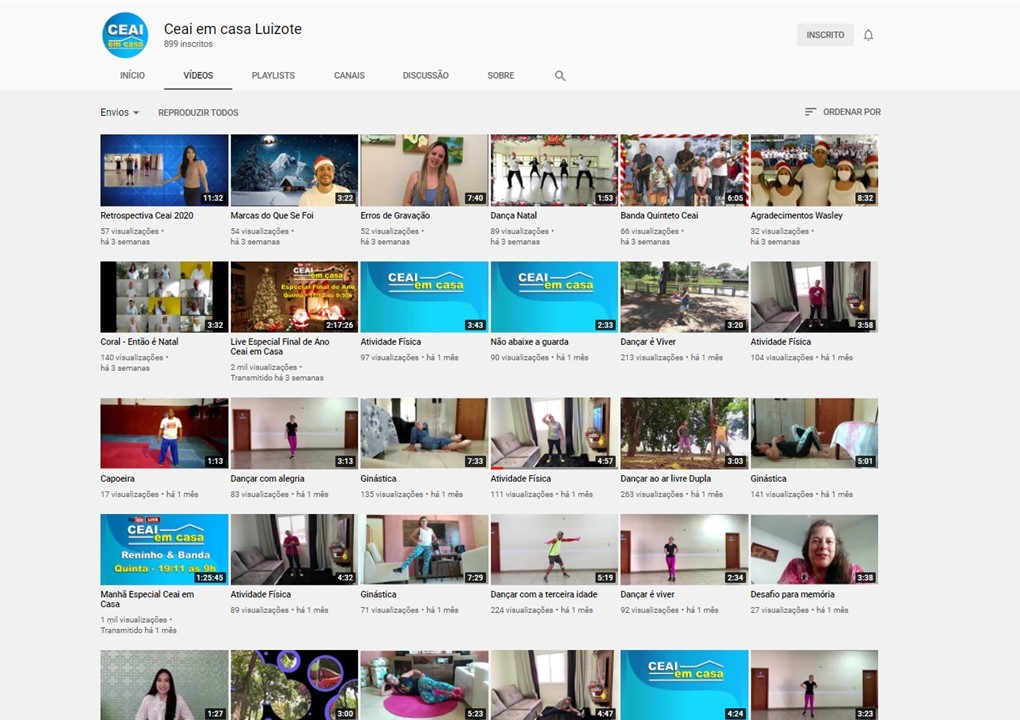Open Agradecimentos Wasley thumbnail

pyautogui.click(x=814, y=170)
